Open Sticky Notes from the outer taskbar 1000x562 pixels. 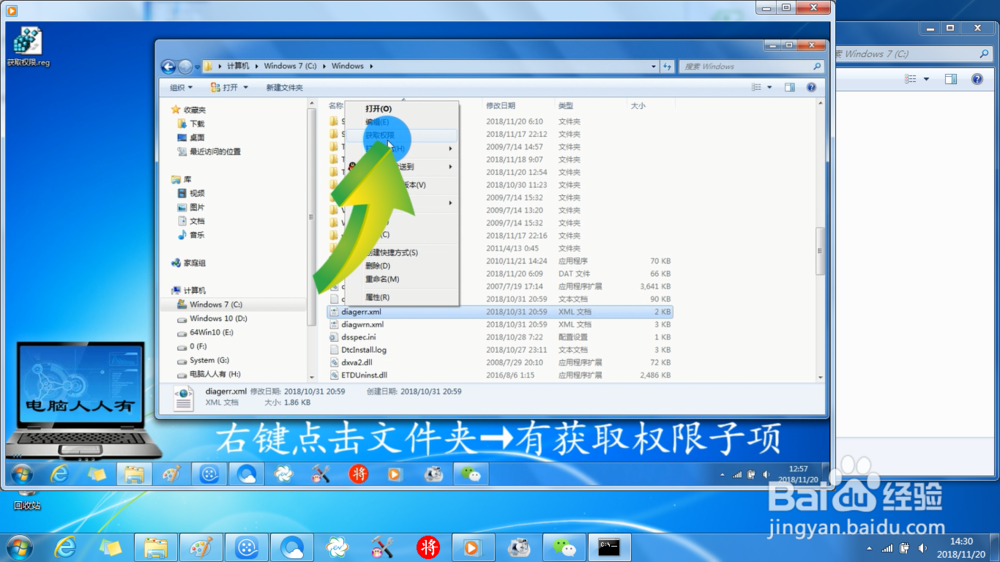point(110,547)
